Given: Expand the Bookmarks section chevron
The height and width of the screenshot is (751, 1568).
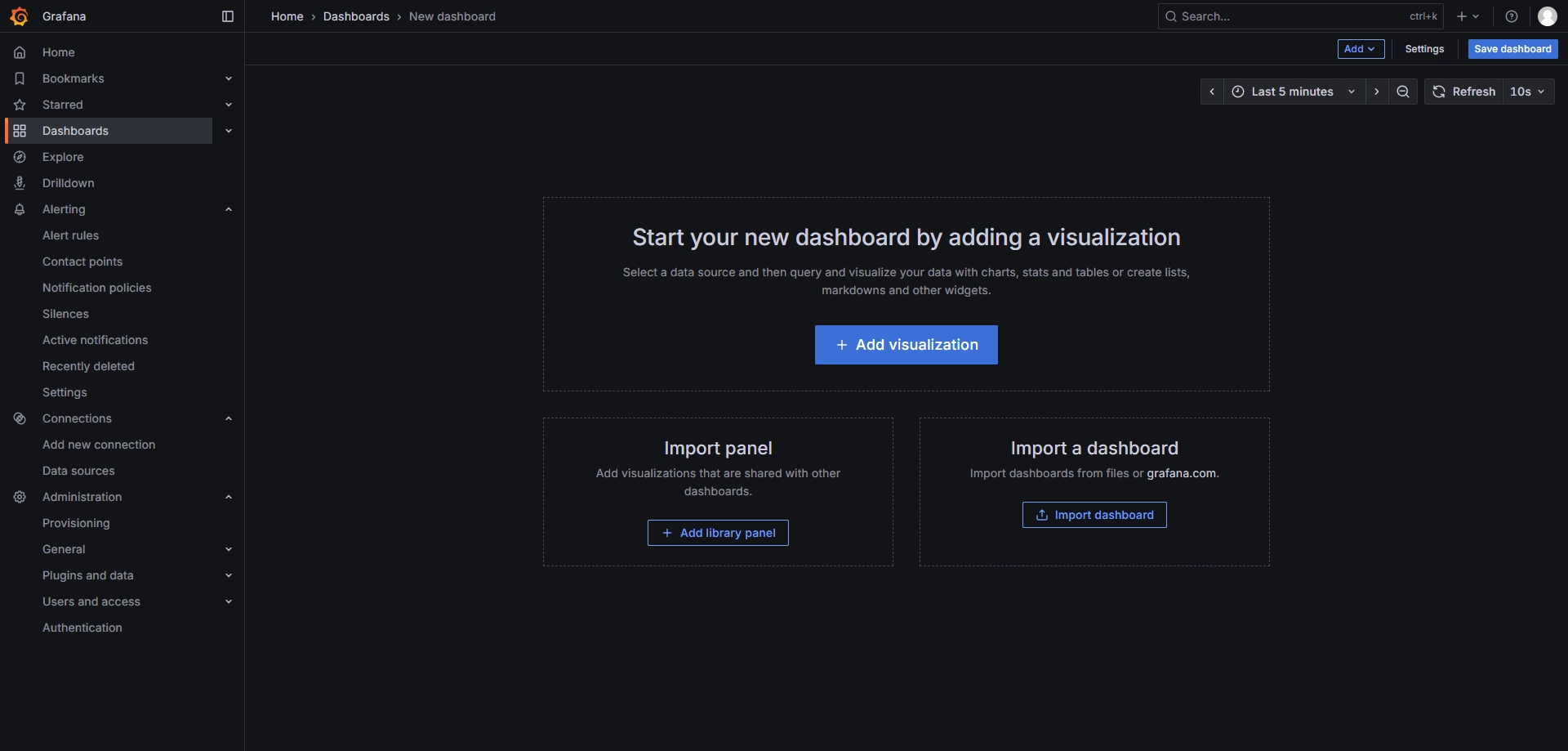Looking at the screenshot, I should coord(229,78).
